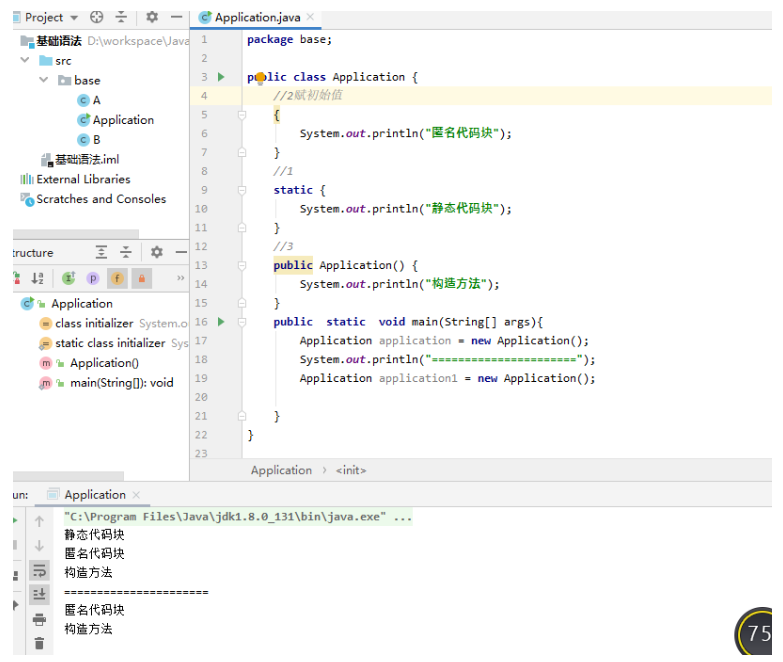Toggle sort alphabetically in Structure
This screenshot has width=783, height=662.
click(37, 278)
